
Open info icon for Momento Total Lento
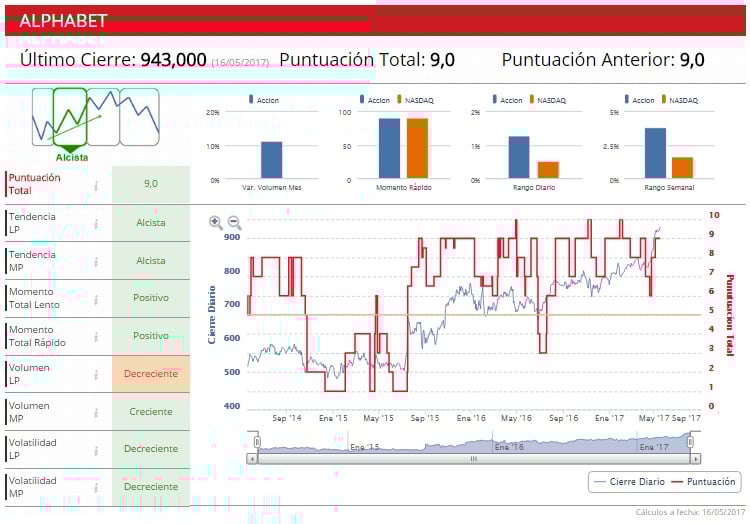click(x=96, y=299)
